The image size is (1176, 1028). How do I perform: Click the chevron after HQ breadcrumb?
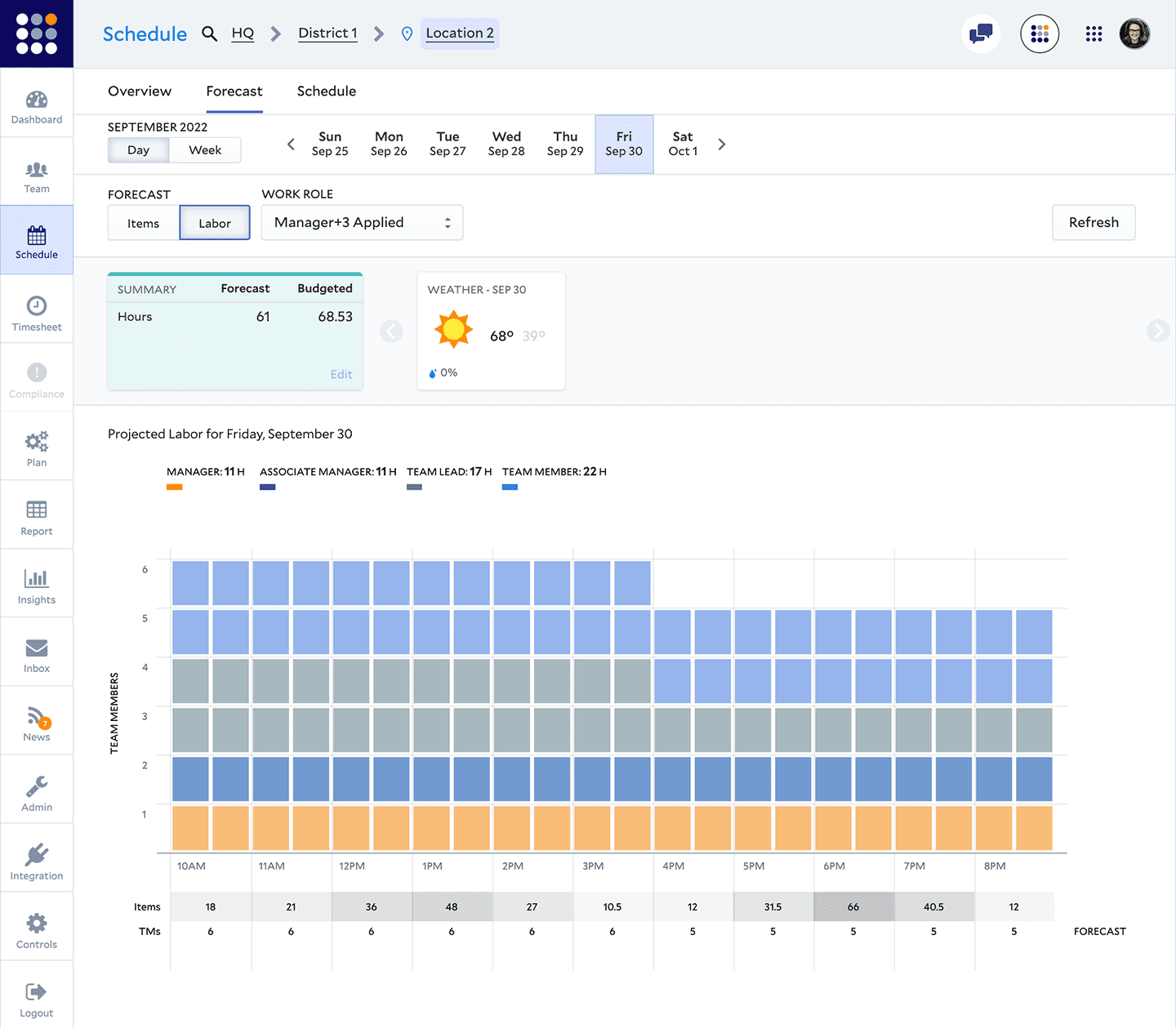pyautogui.click(x=276, y=33)
